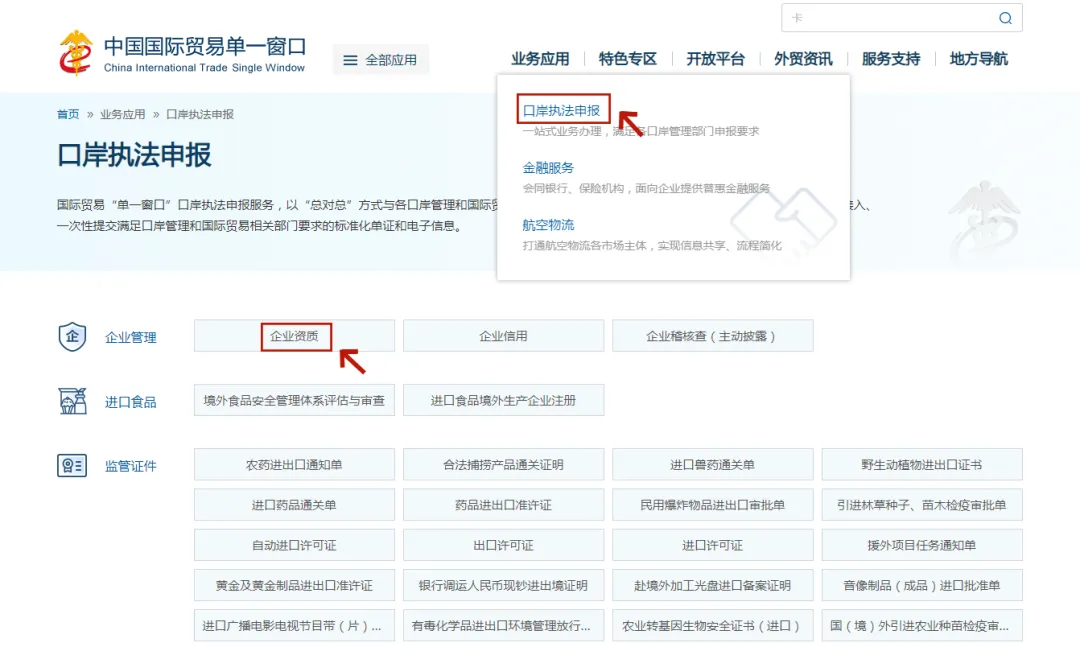Click the 监管证件 document list icon
1080x647 pixels.
coord(71,463)
